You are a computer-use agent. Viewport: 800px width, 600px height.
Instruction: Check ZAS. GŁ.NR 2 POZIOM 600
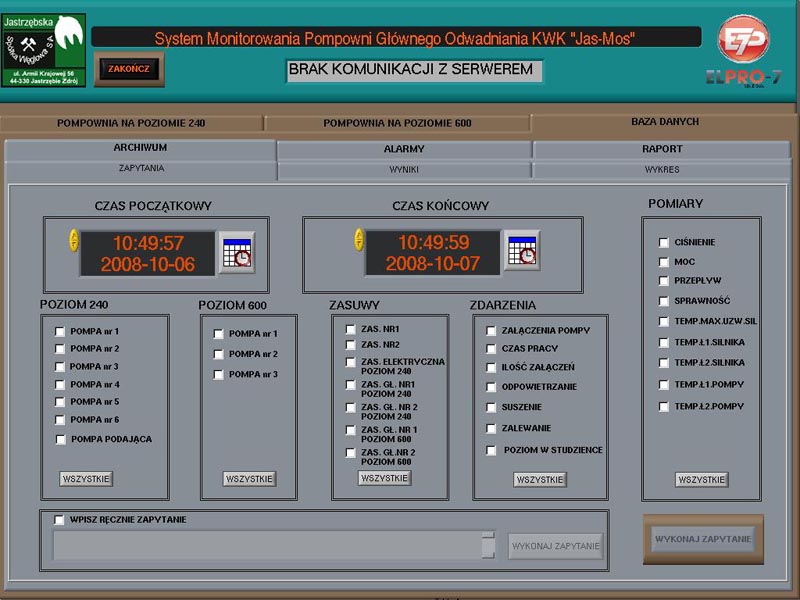coord(351,453)
